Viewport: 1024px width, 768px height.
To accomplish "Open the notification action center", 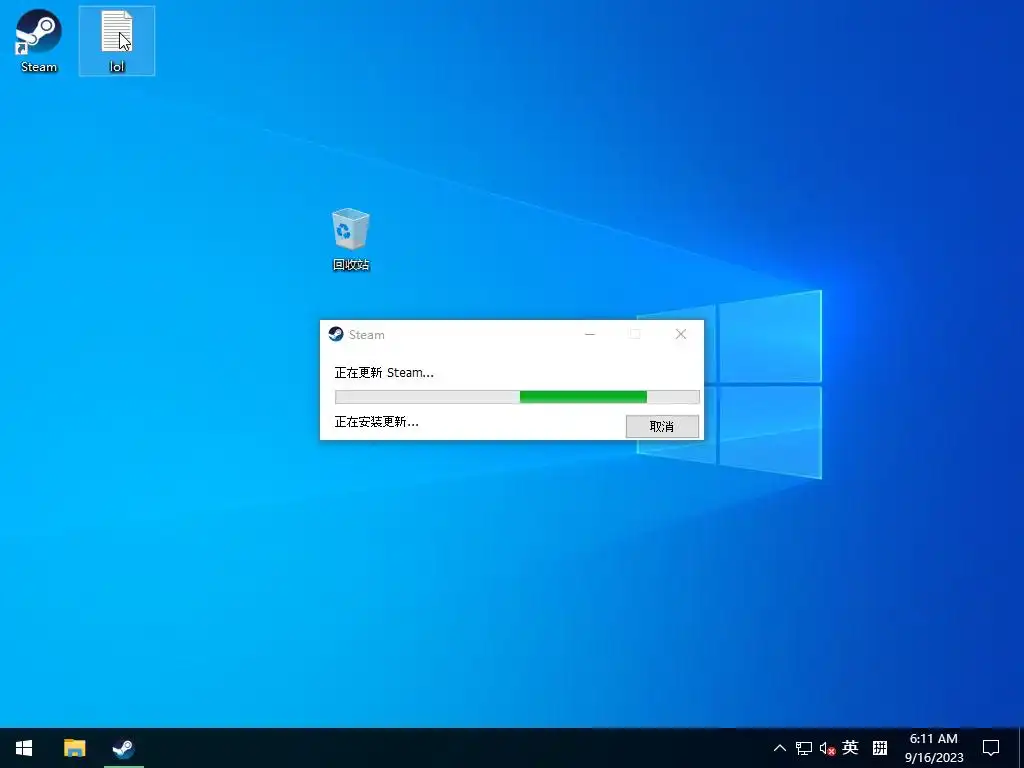I will pyautogui.click(x=991, y=748).
